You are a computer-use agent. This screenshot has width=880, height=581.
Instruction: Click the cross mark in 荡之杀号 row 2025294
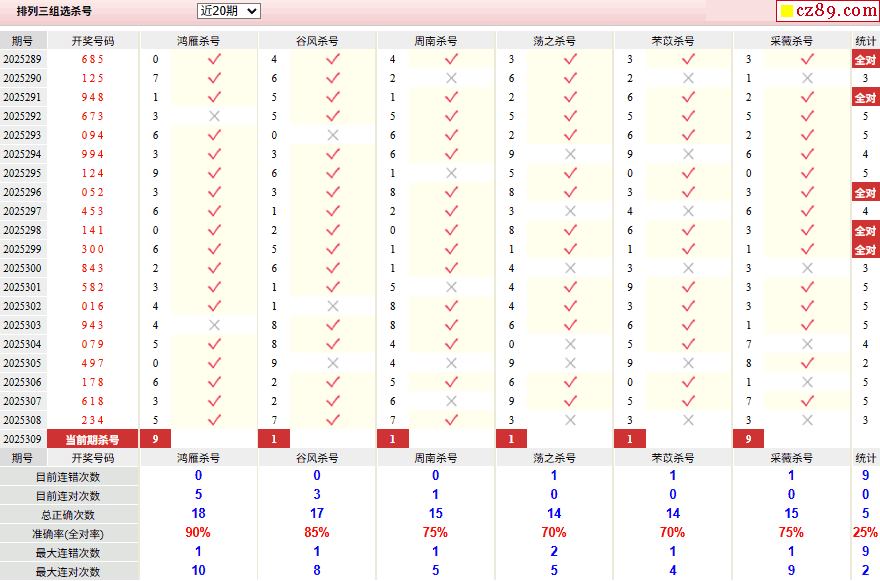coord(570,154)
